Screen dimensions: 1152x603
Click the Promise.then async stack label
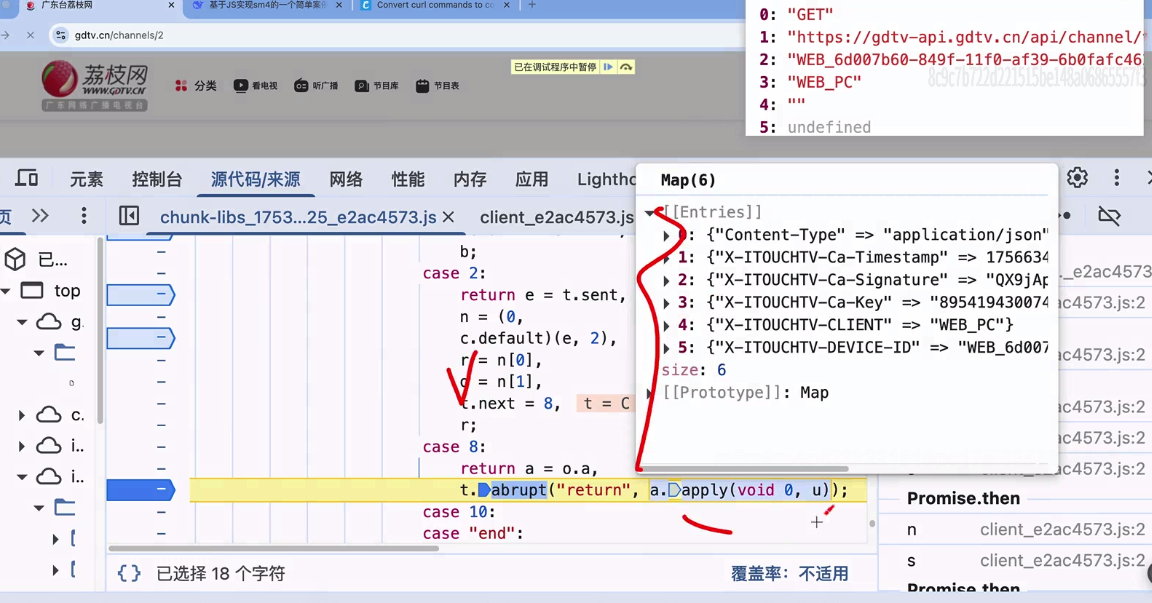[x=963, y=499]
